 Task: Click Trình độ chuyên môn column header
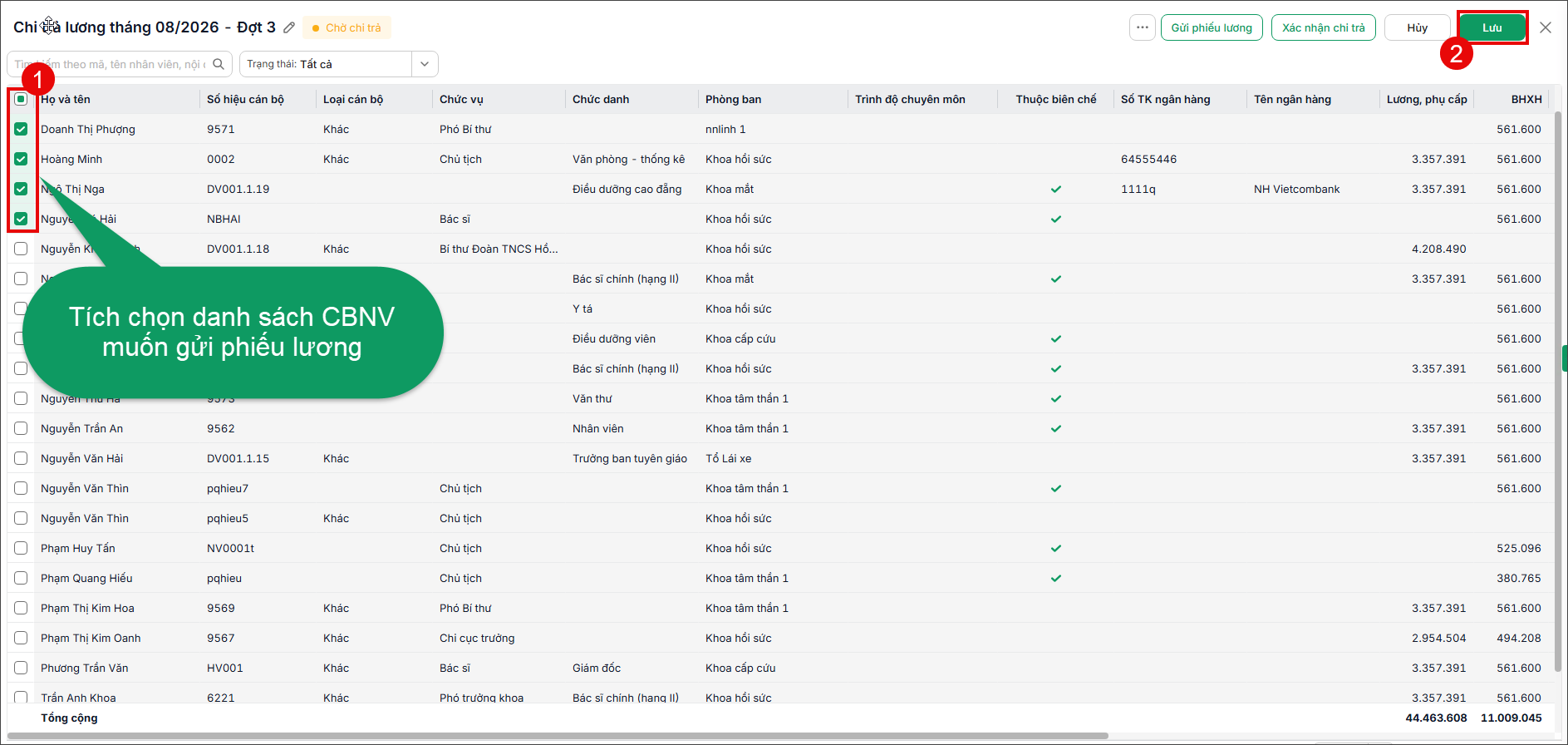click(910, 99)
